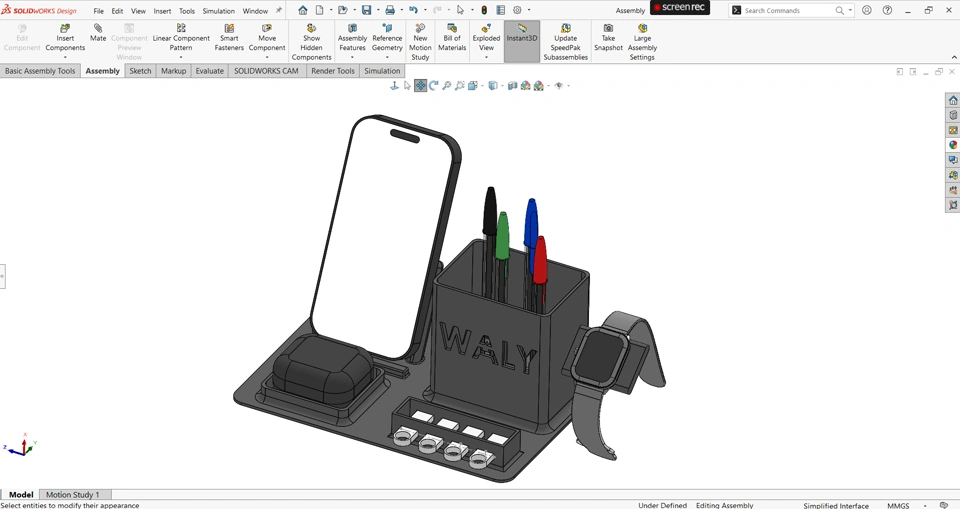This screenshot has height=509, width=960.
Task: Open the Assembly Features dropdown
Action: tap(352, 57)
